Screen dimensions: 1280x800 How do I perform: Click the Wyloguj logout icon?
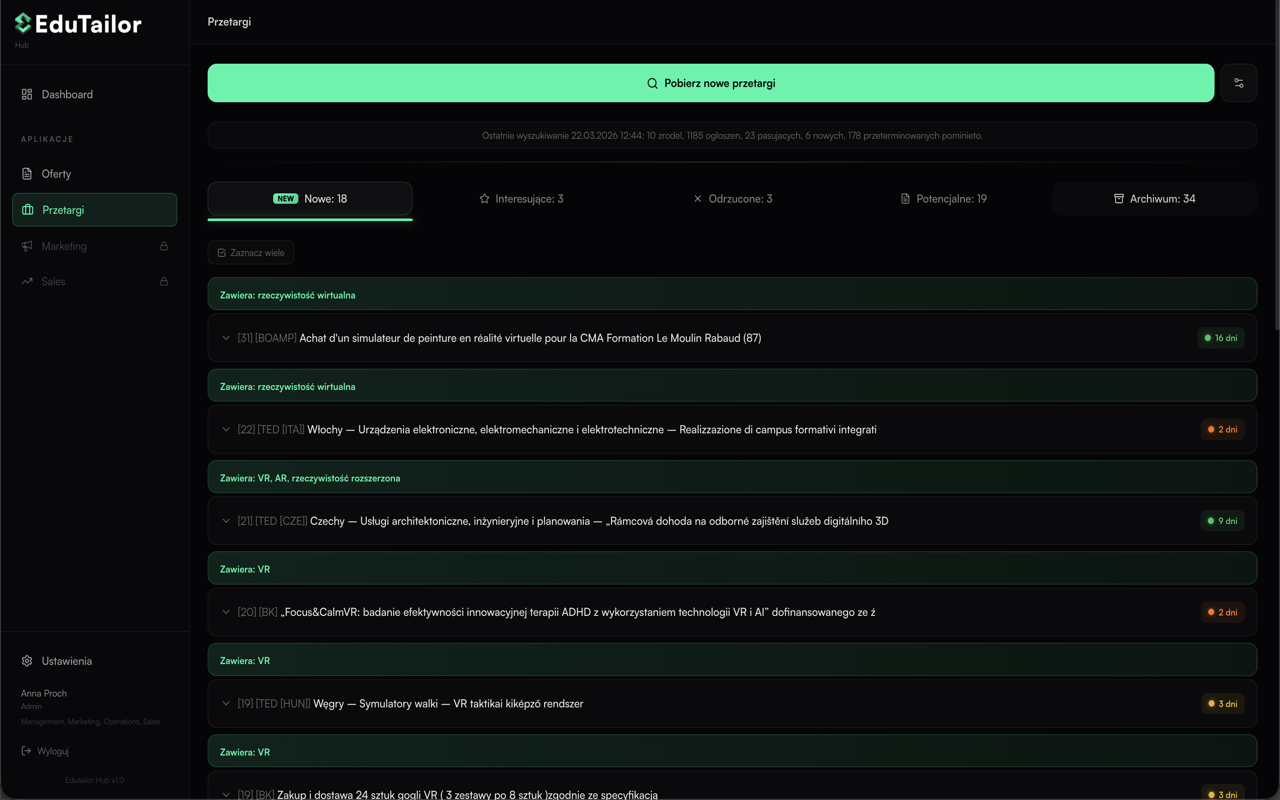point(26,751)
